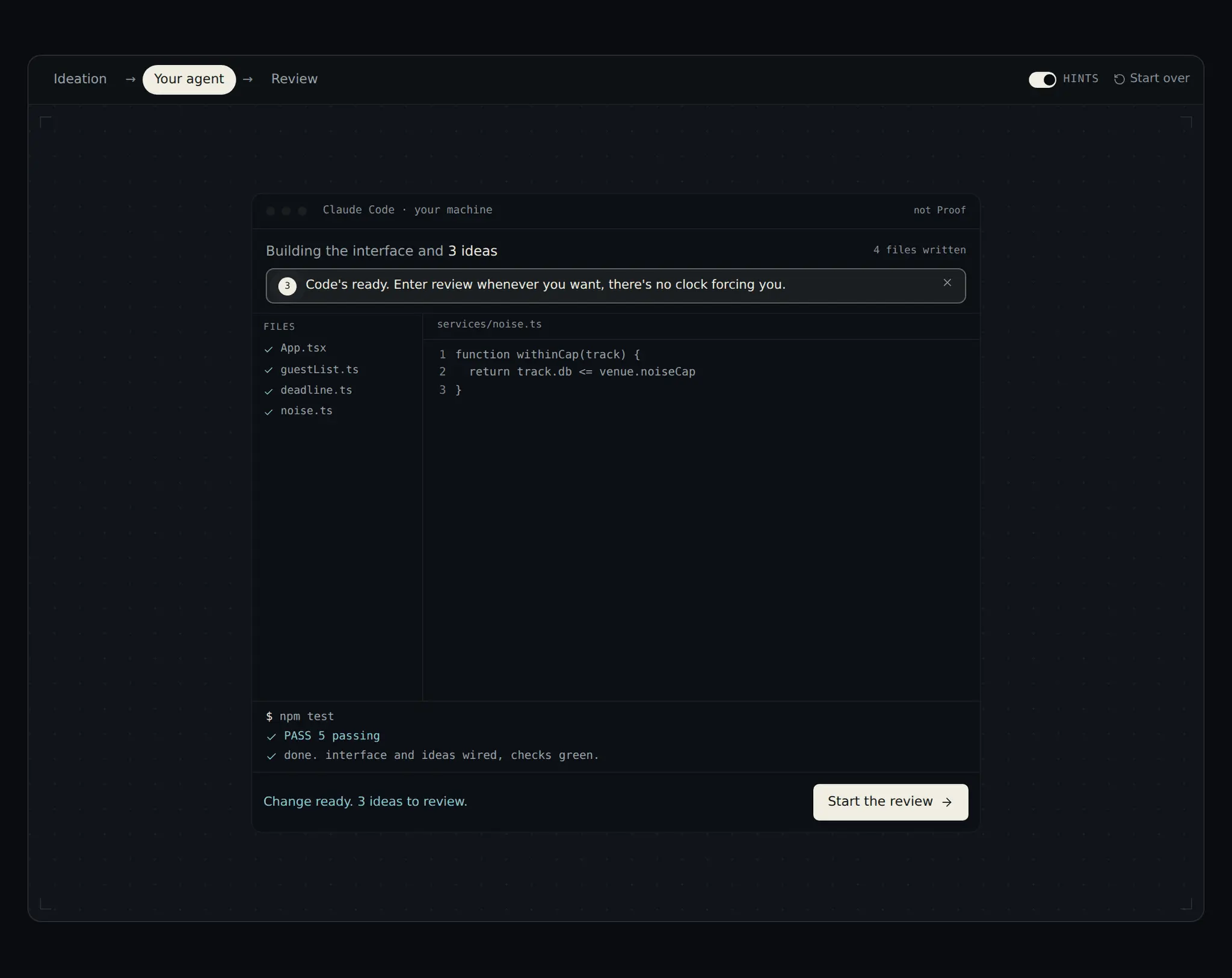
Task: Open guestList.ts in the files list
Action: (319, 370)
